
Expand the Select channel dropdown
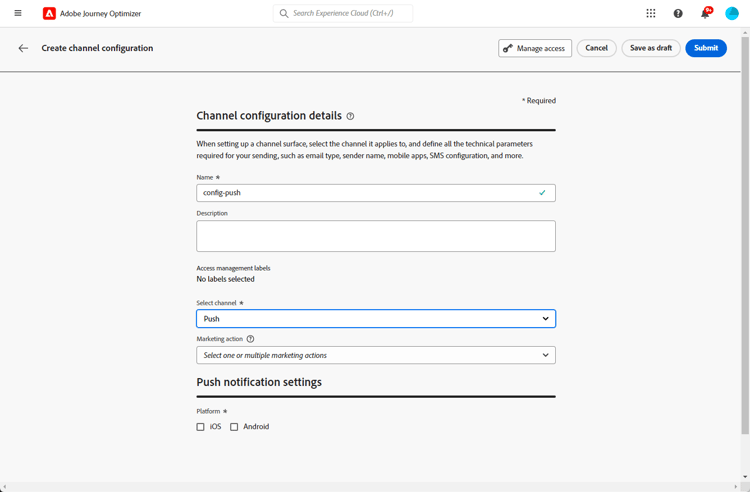click(376, 319)
